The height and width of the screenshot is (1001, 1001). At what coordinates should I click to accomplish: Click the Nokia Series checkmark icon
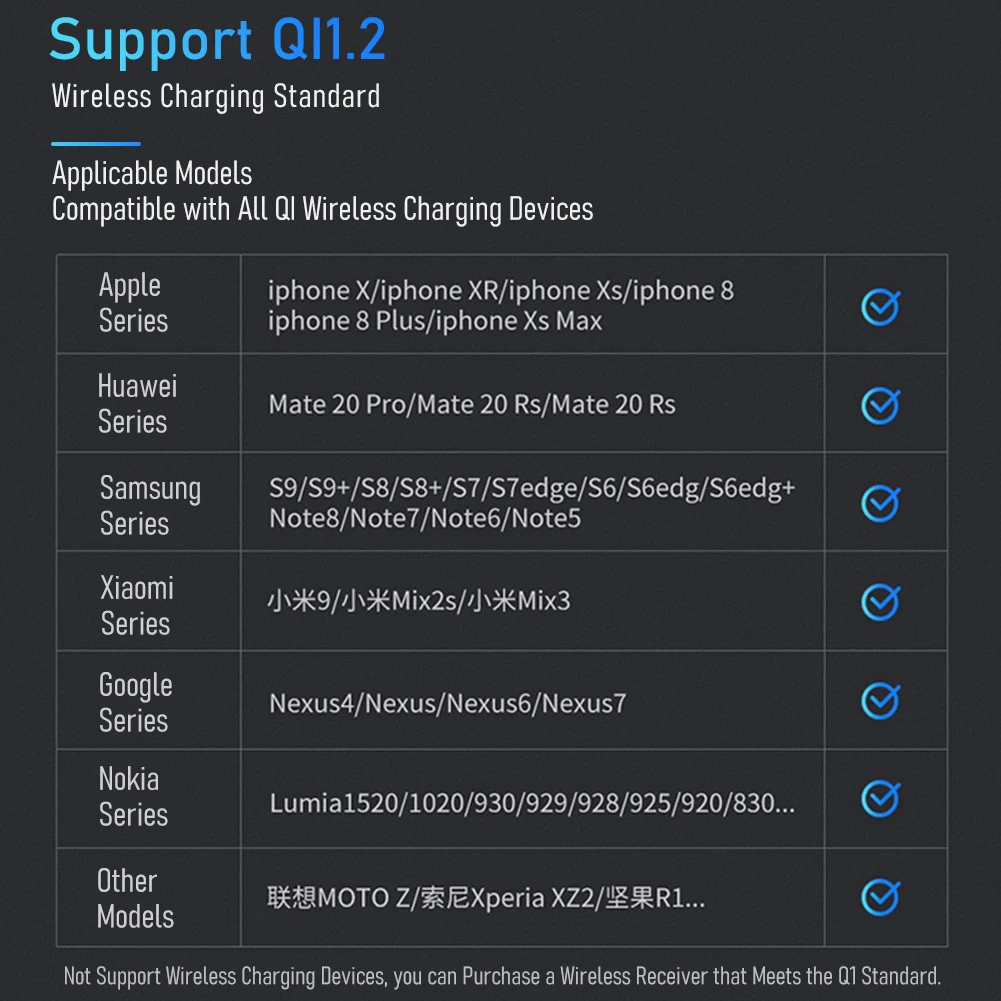880,798
